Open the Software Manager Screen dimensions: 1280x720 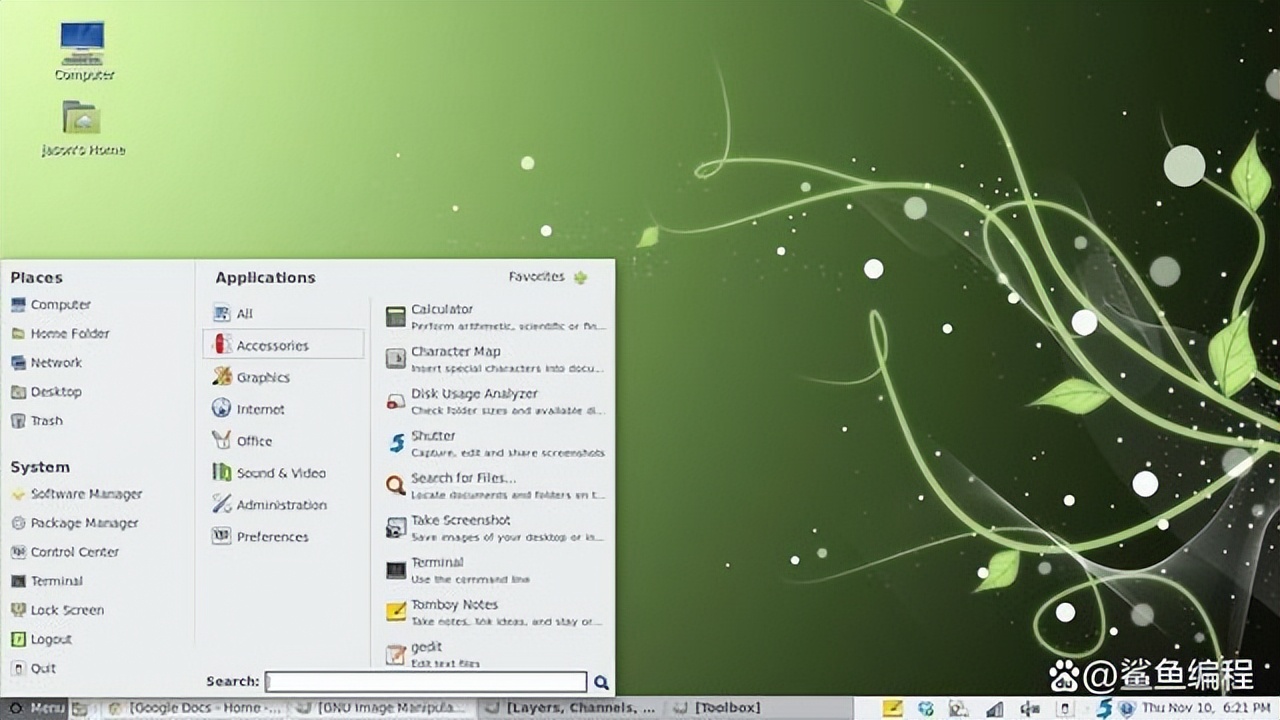pyautogui.click(x=86, y=494)
